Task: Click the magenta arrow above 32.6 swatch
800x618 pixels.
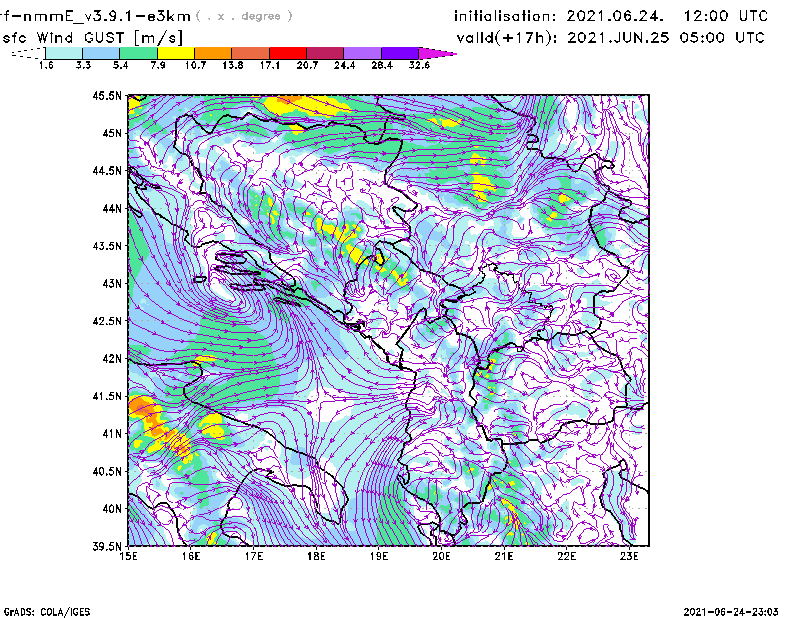Action: [437, 53]
